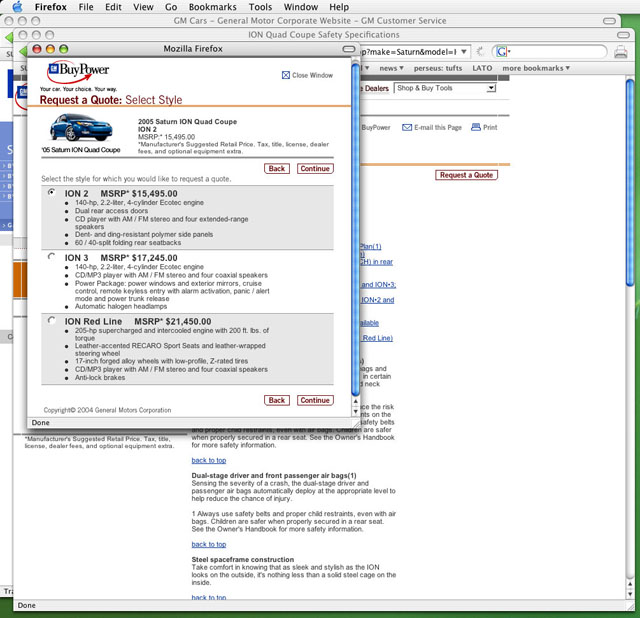The width and height of the screenshot is (640, 618).
Task: Select the ION 3 style radio button
Action: click(51, 257)
